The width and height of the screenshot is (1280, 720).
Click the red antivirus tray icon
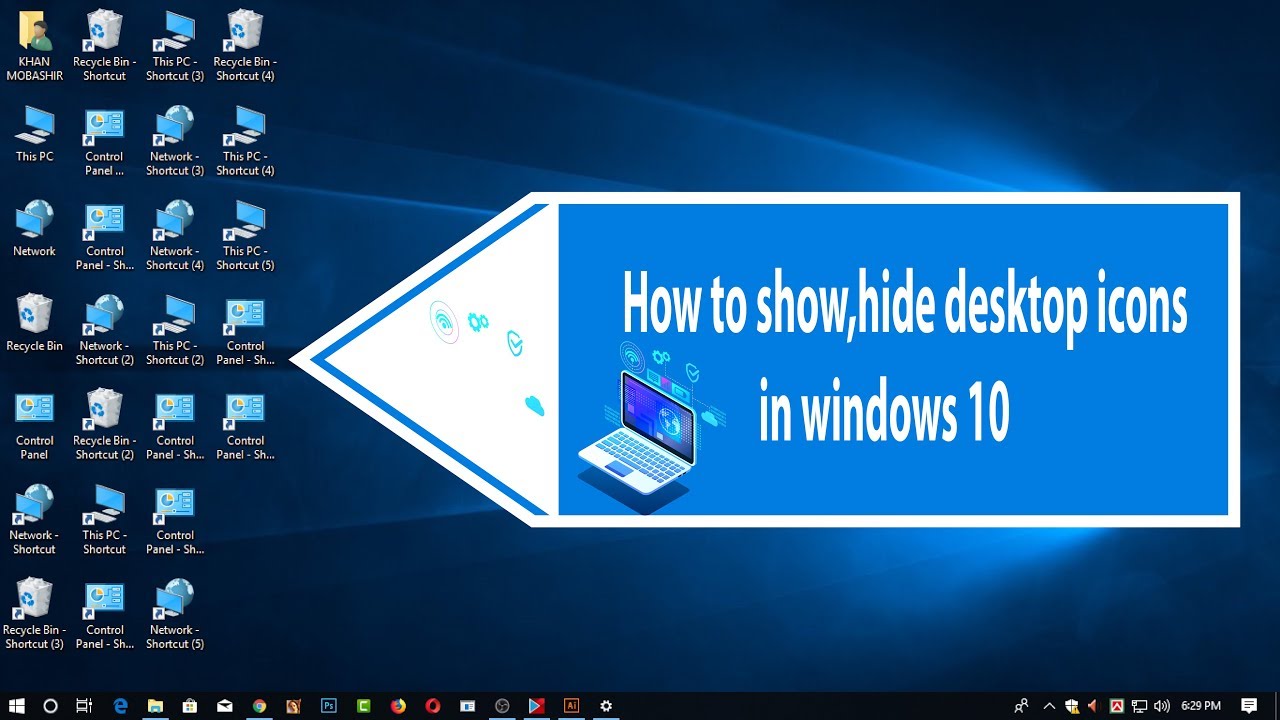1117,705
